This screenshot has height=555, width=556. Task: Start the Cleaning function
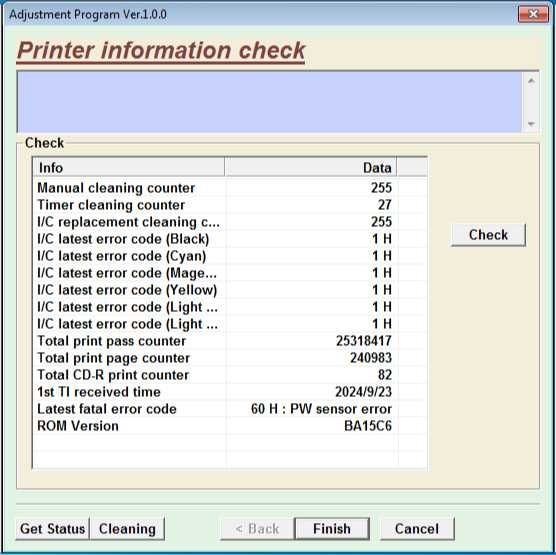(127, 528)
